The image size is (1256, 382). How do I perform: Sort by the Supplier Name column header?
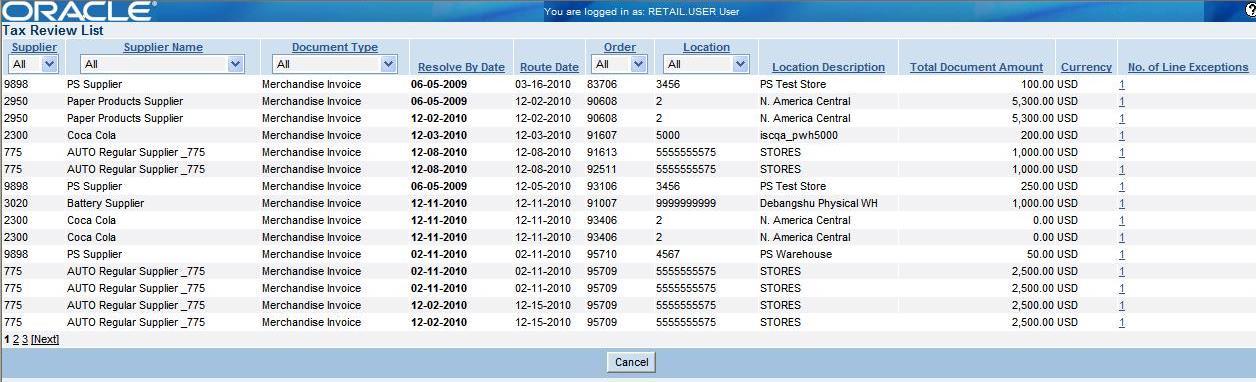[163, 47]
